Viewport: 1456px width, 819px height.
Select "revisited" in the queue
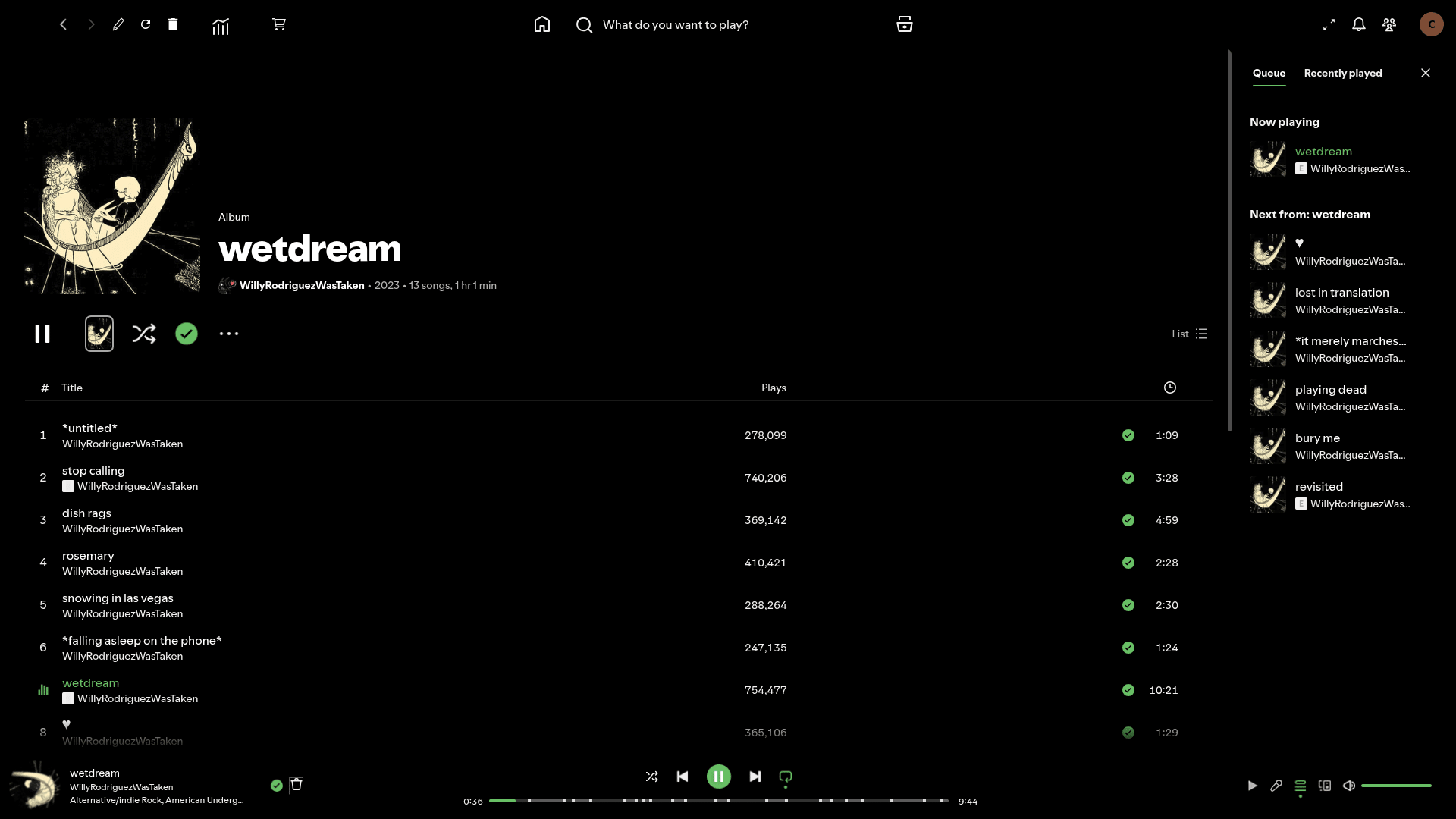[x=1319, y=487]
